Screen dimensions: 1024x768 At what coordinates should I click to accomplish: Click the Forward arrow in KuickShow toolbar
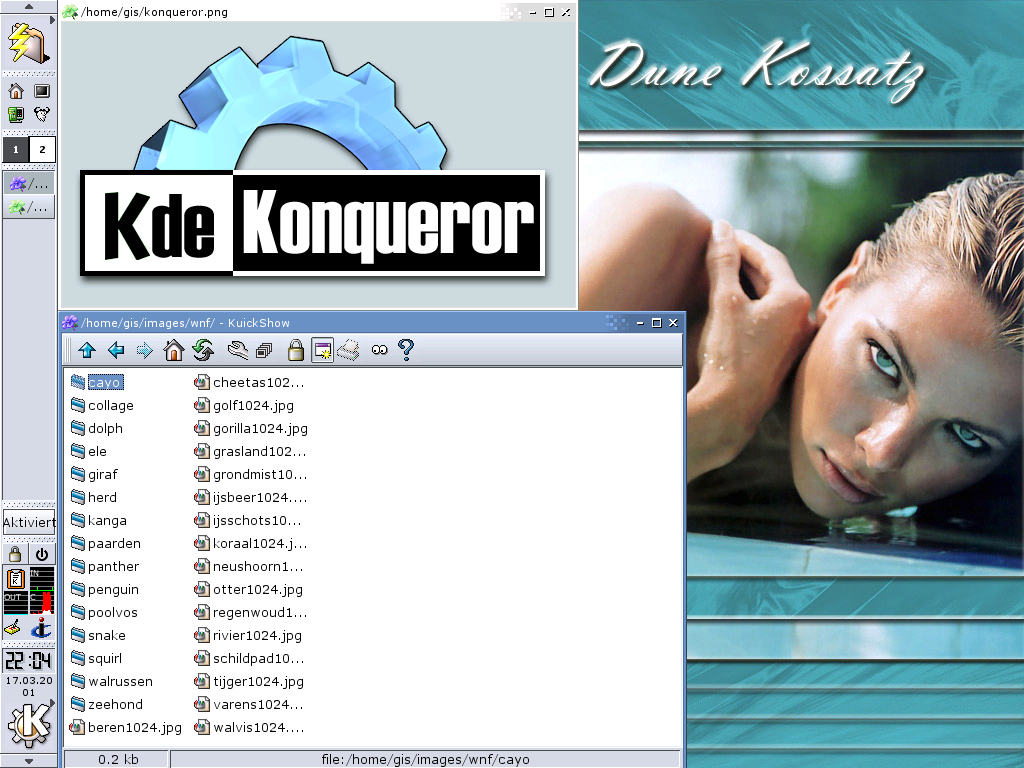pyautogui.click(x=144, y=351)
